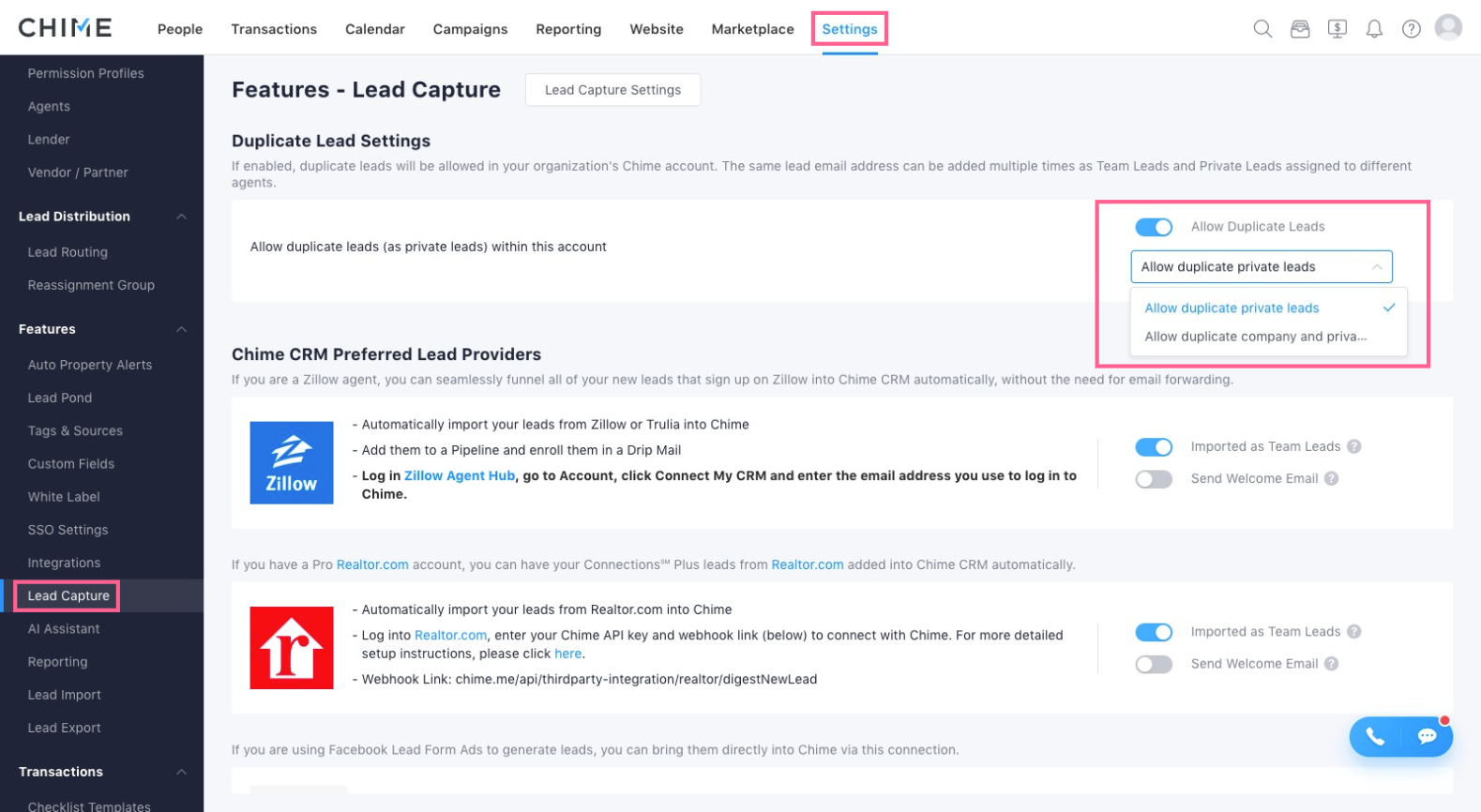Help icon beside Zillow Imported as Team Leads

click(1354, 446)
